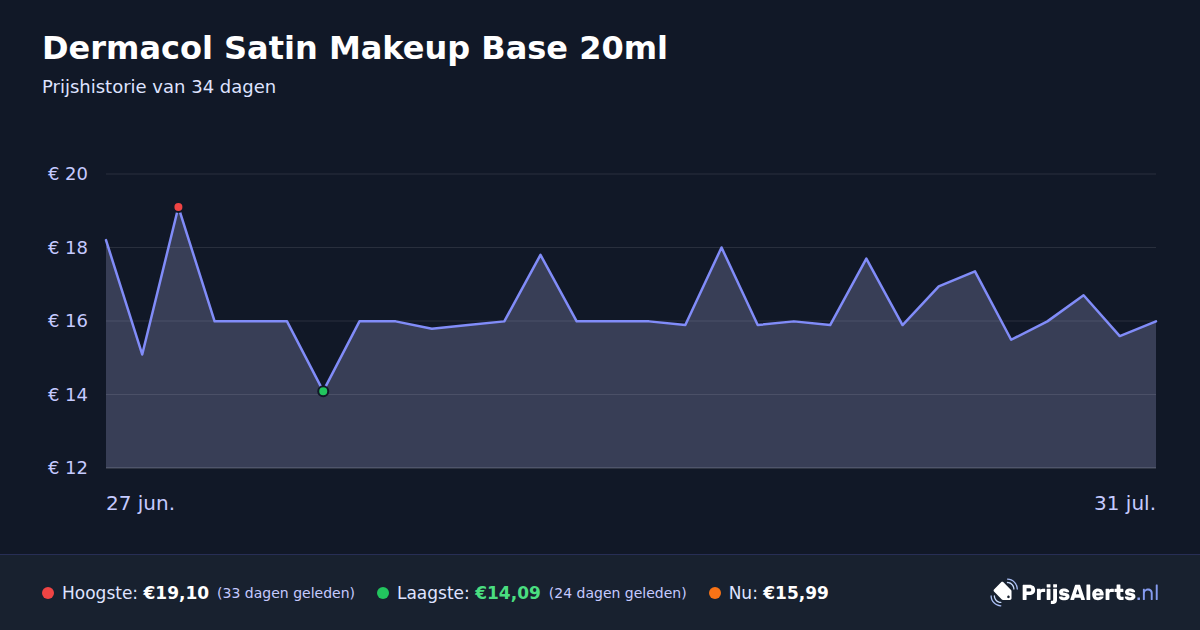Click the € 18 axis label
Viewport: 1200px width, 630px height.
[68, 248]
